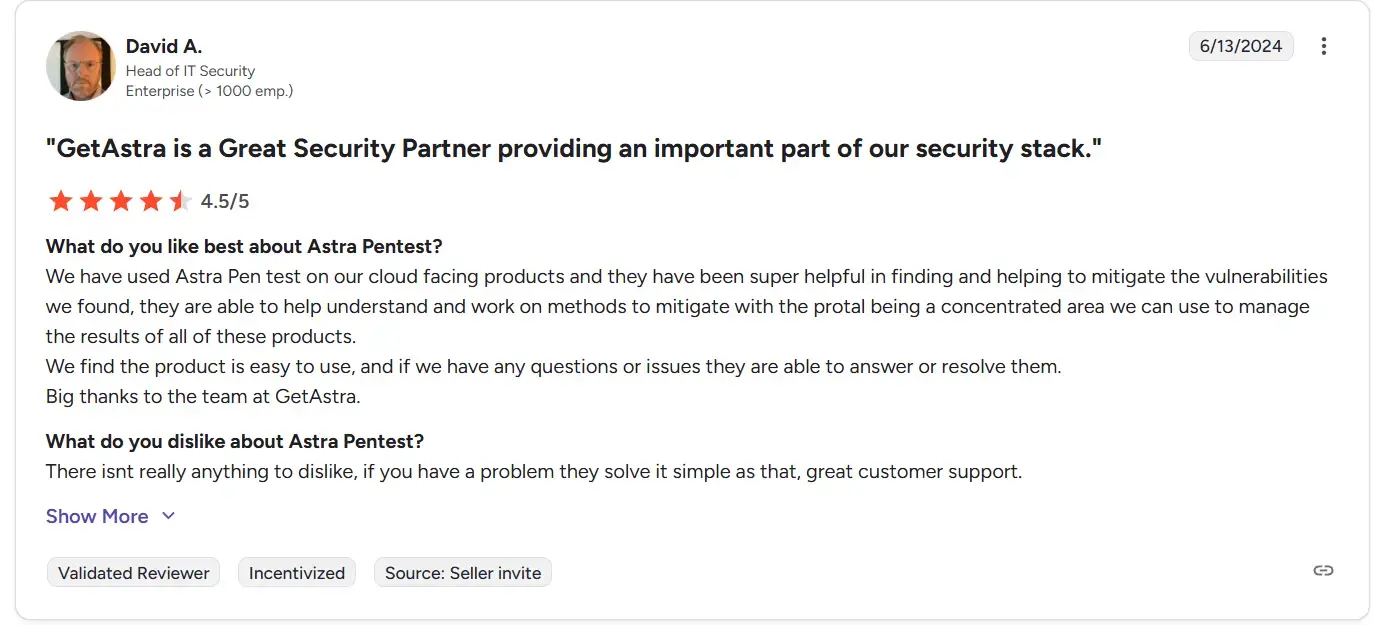Click the Enterprise (> 1000 emp.) label

coord(209,90)
